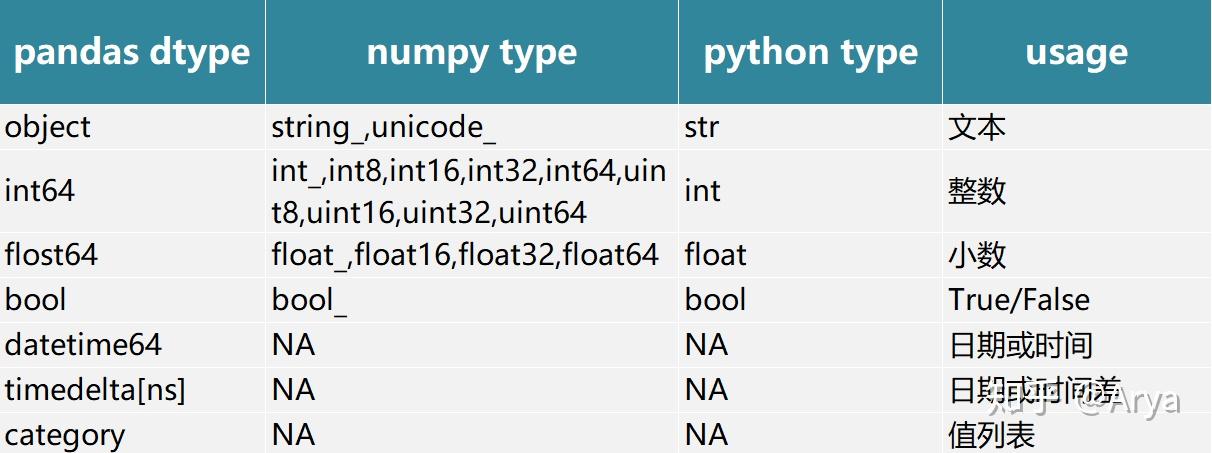Click the 'int' python type cell
Image resolution: width=1212 pixels, height=453 pixels.
click(x=810, y=191)
